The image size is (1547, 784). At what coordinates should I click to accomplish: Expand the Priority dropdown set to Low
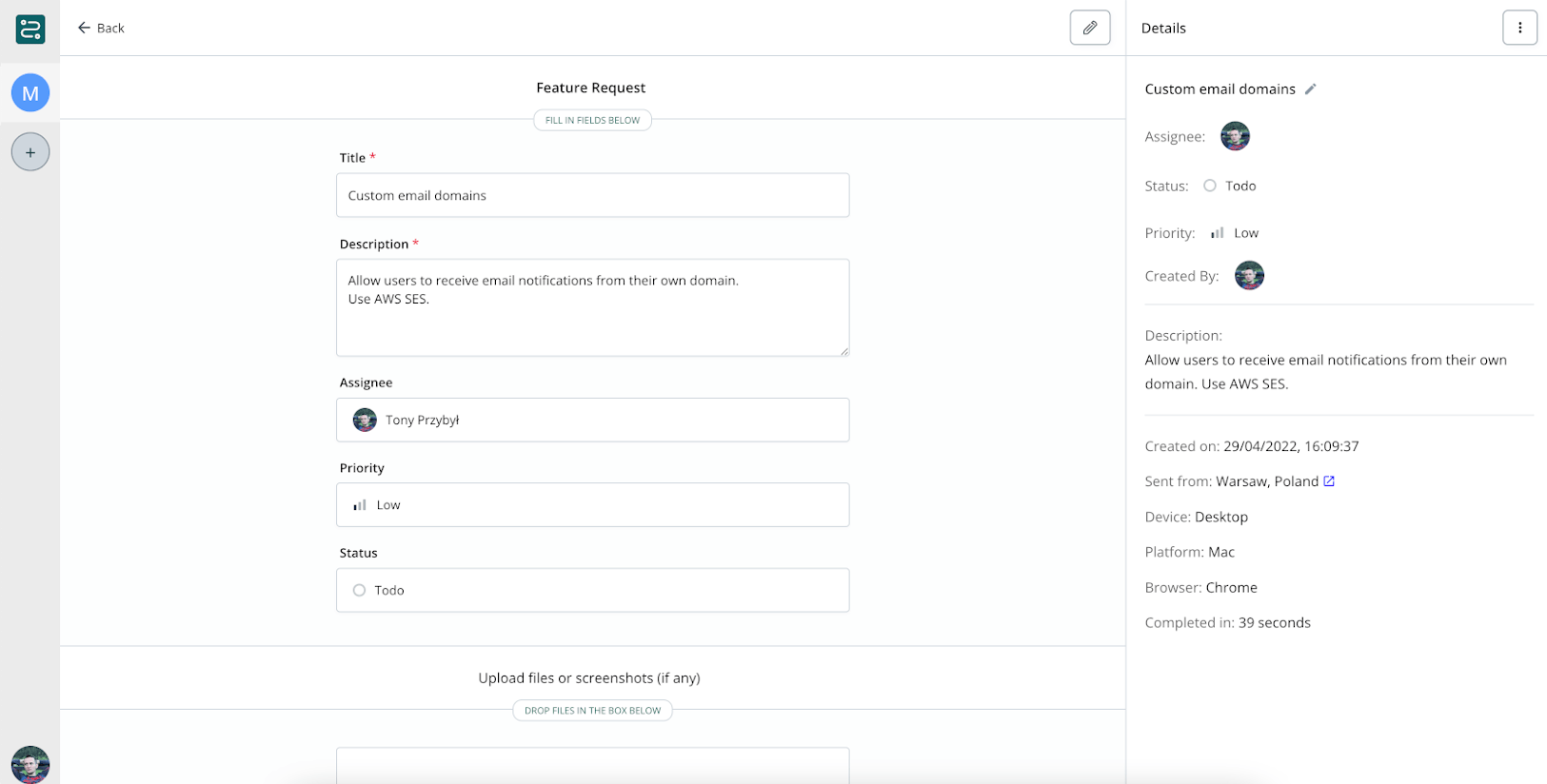pos(592,505)
